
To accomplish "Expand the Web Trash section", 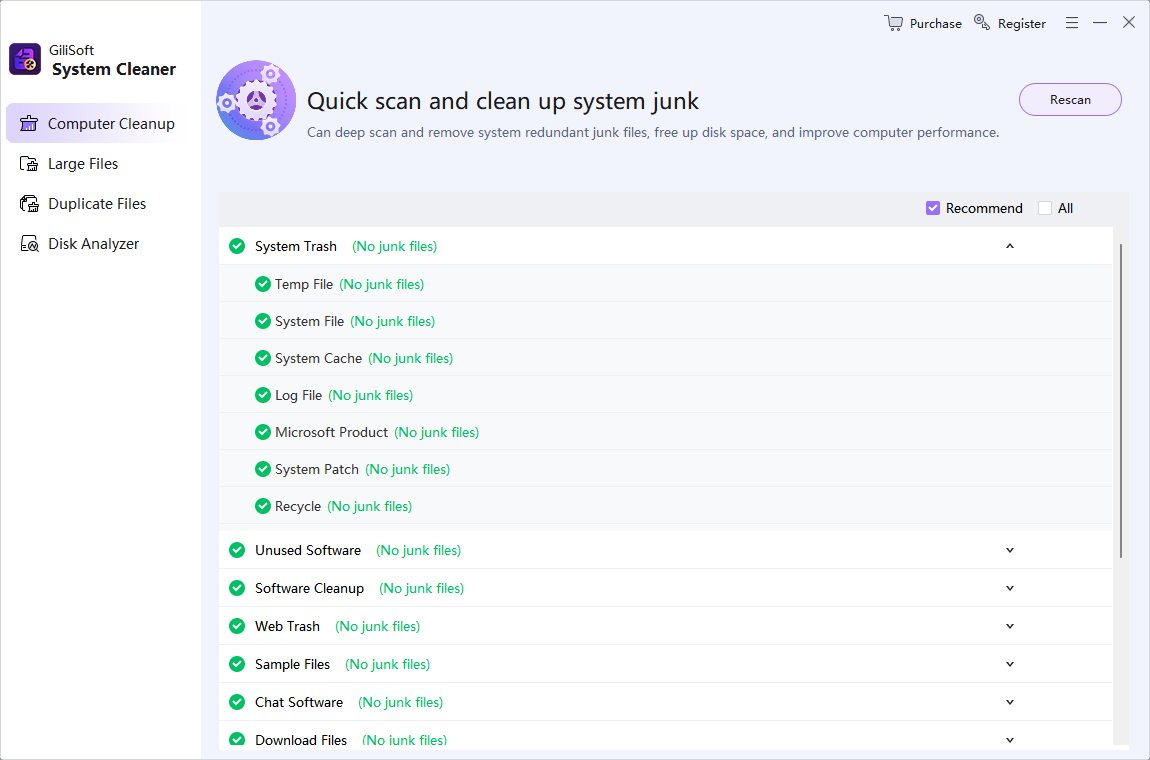I will [1010, 626].
